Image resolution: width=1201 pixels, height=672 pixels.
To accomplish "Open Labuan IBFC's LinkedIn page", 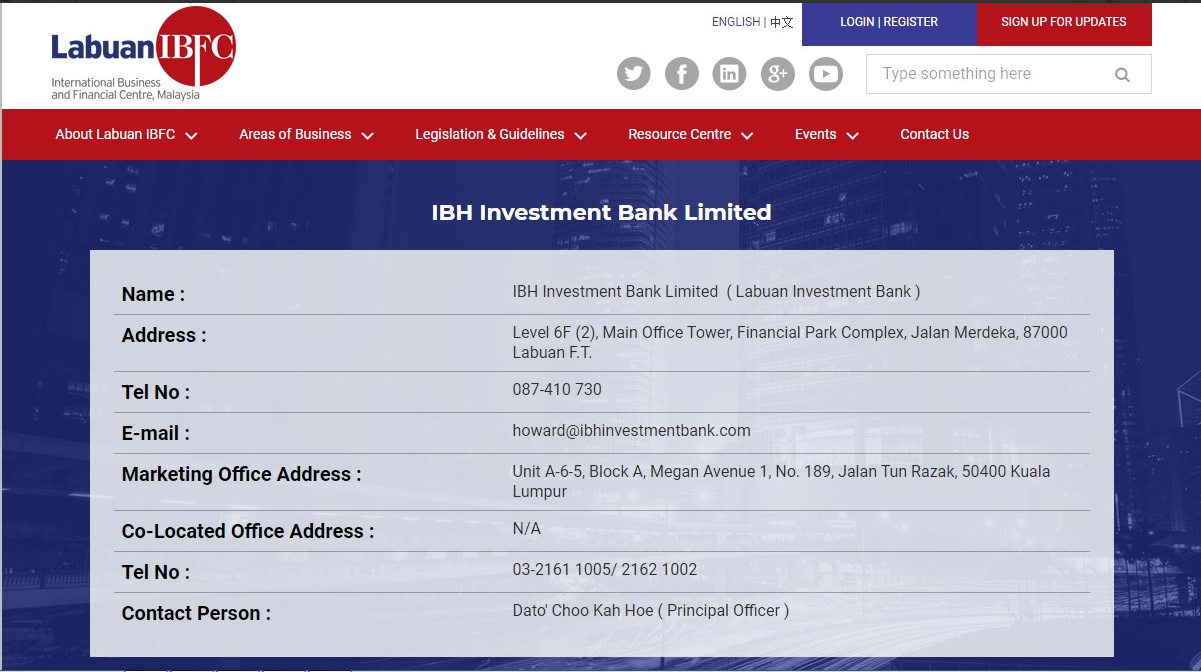I will click(729, 73).
